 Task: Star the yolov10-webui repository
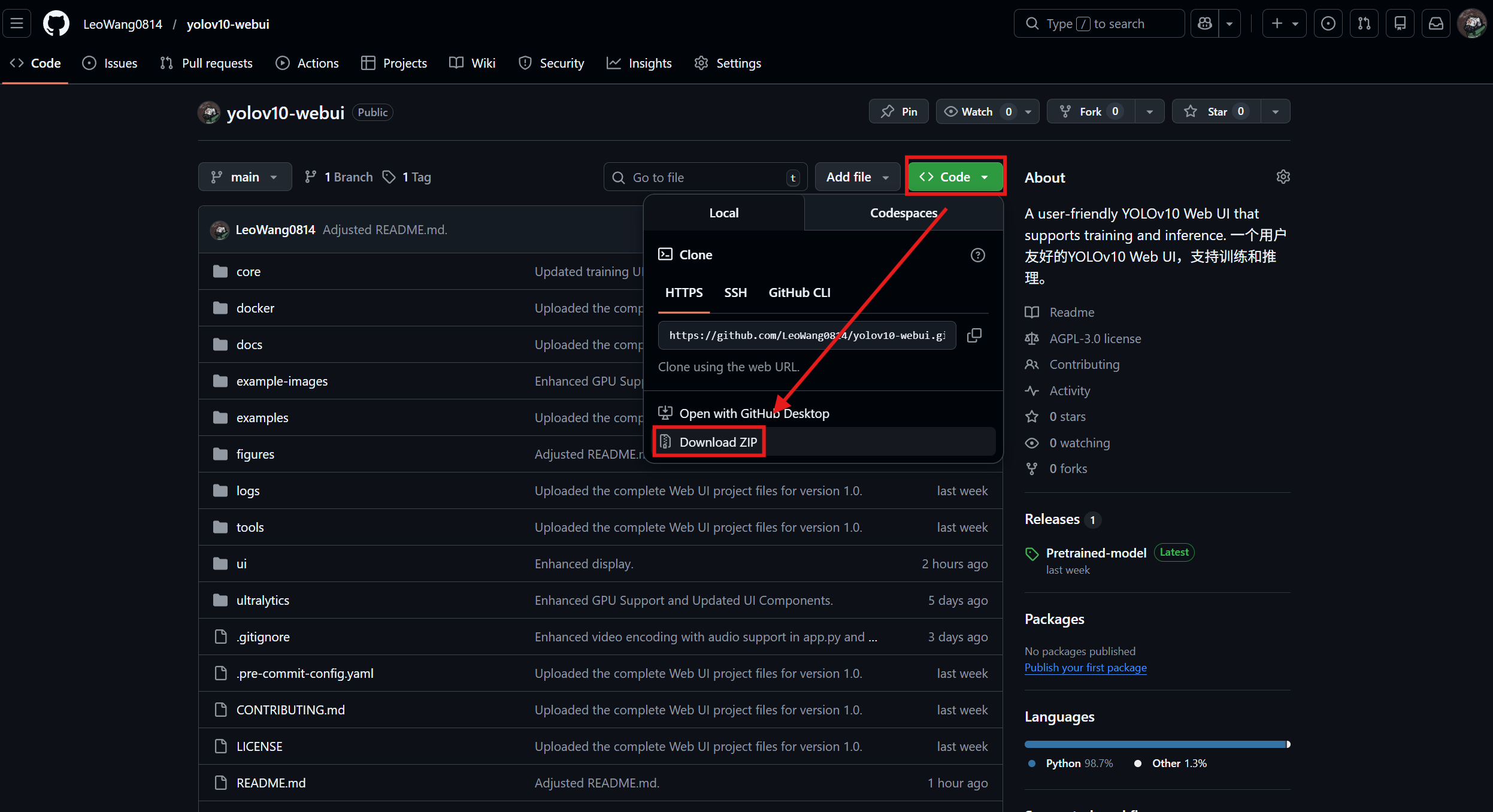pyautogui.click(x=1216, y=112)
